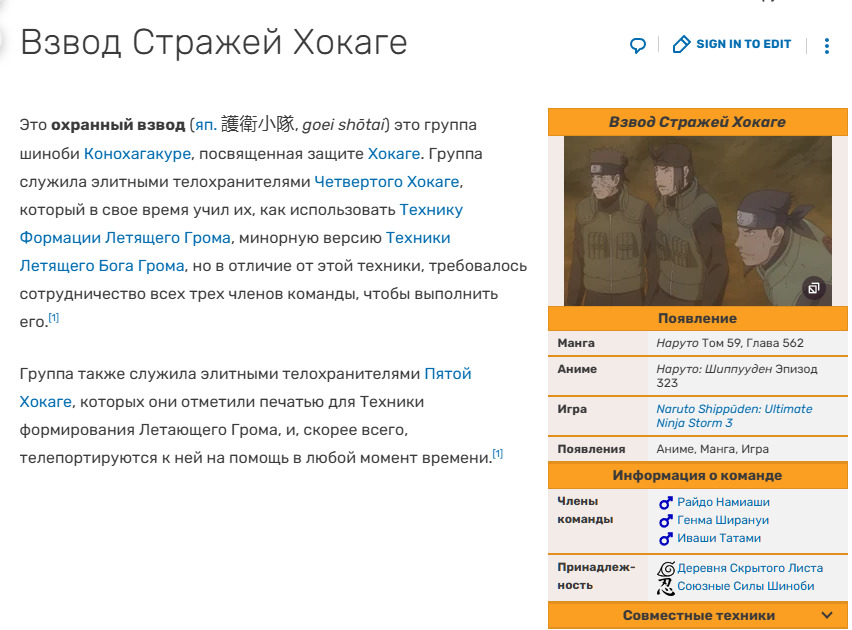Viewport: 852px width, 630px height.
Task: Open the article comments speech bubble icon
Action: tap(638, 45)
